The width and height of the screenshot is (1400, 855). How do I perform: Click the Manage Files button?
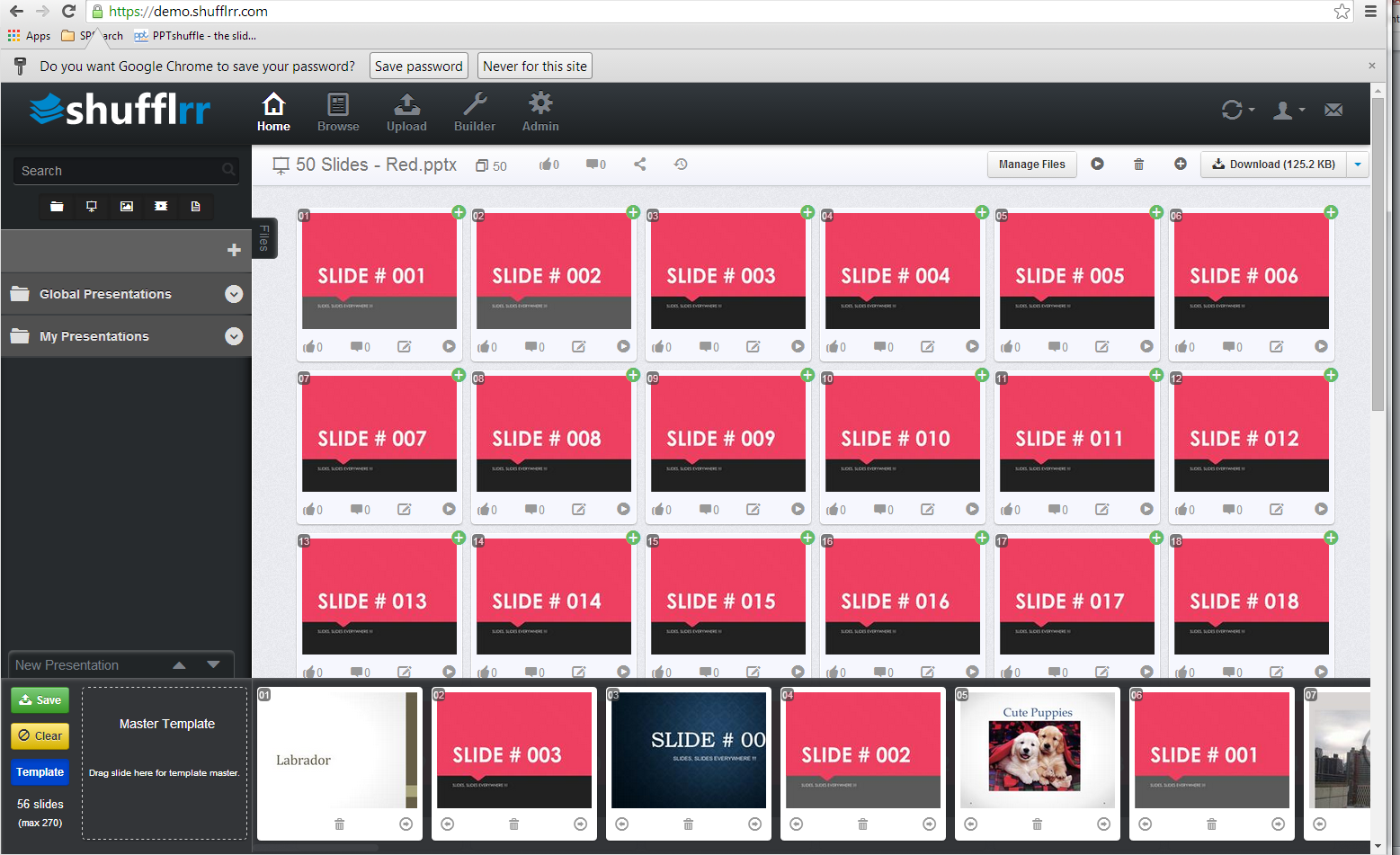(x=1031, y=165)
